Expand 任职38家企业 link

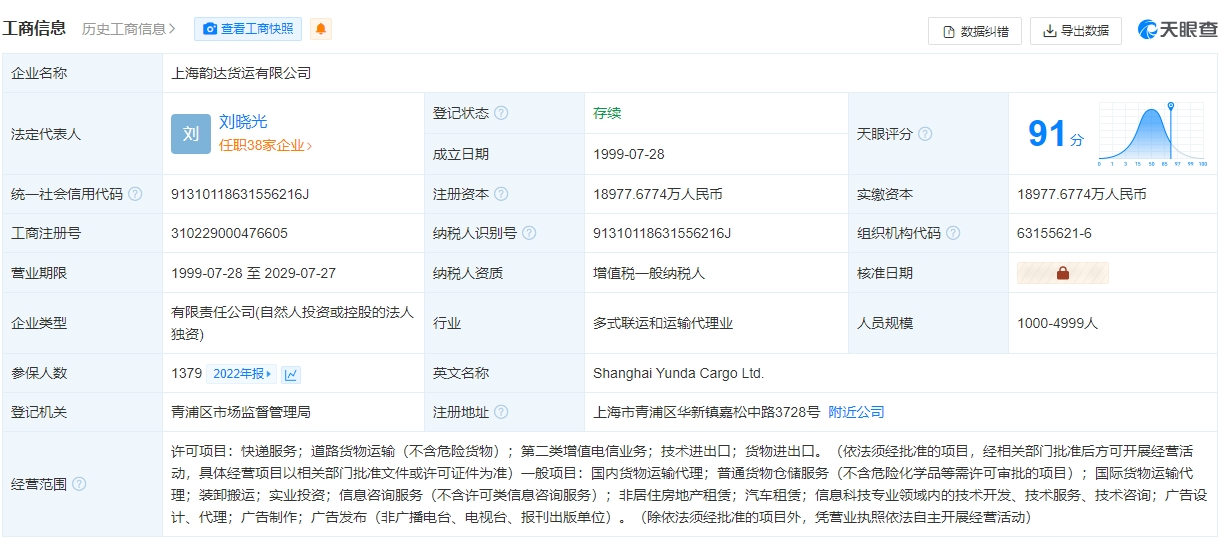coord(265,145)
